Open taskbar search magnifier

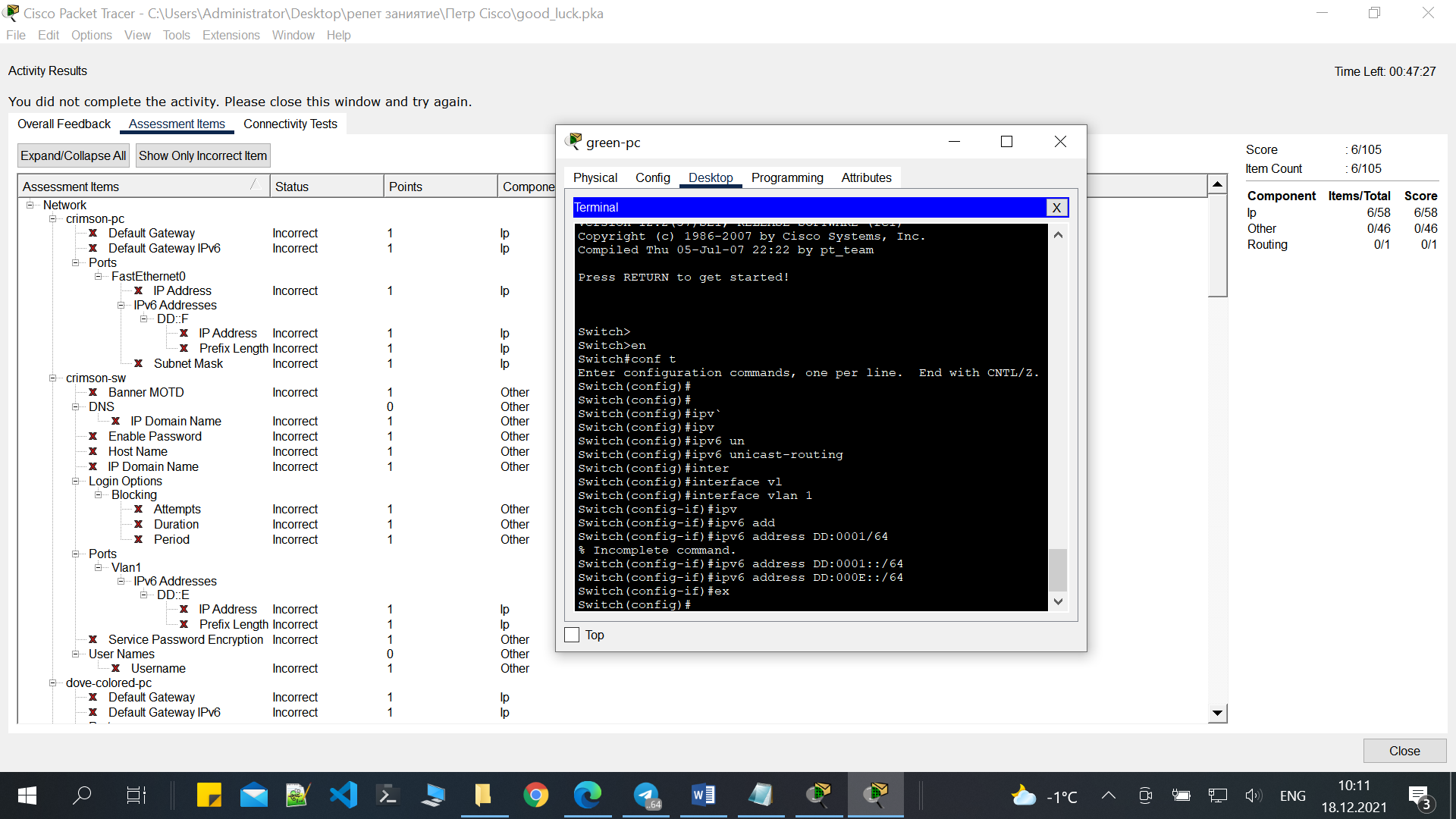tap(82, 795)
